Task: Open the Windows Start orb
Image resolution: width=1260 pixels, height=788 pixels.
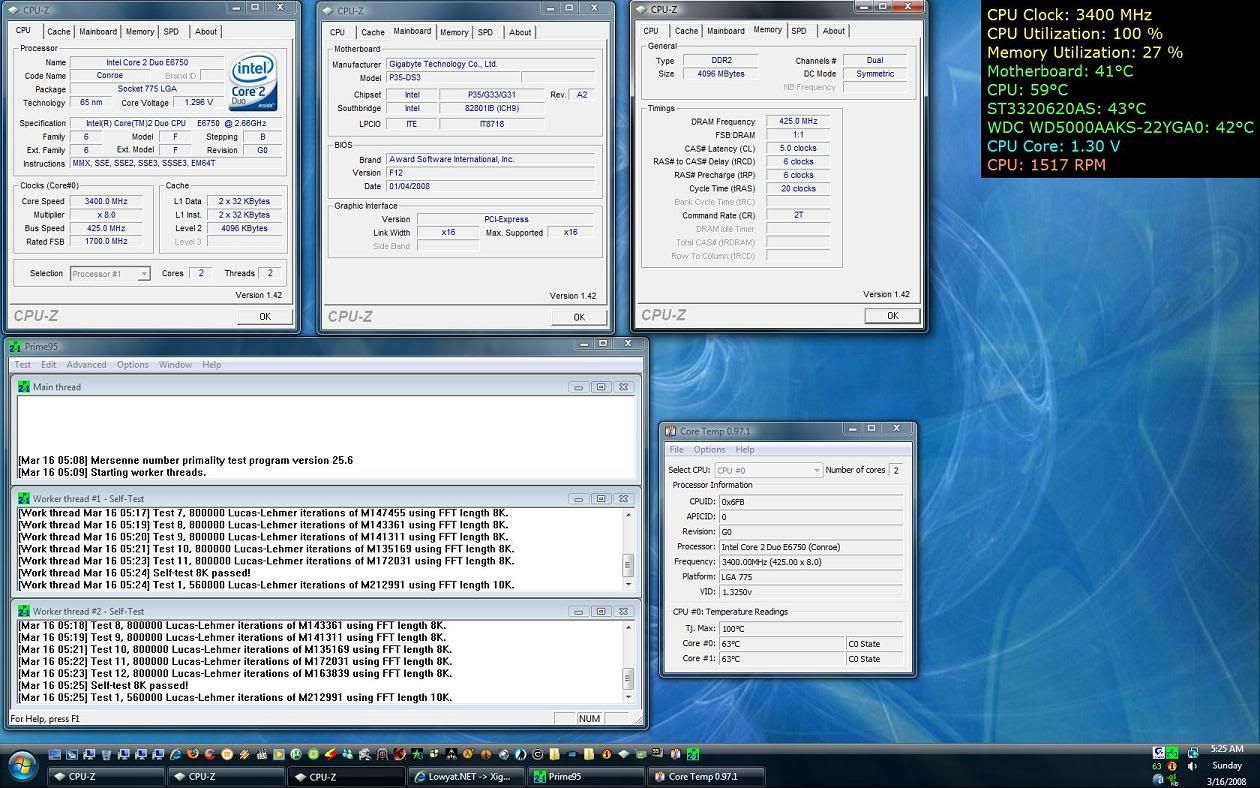Action: [x=22, y=766]
